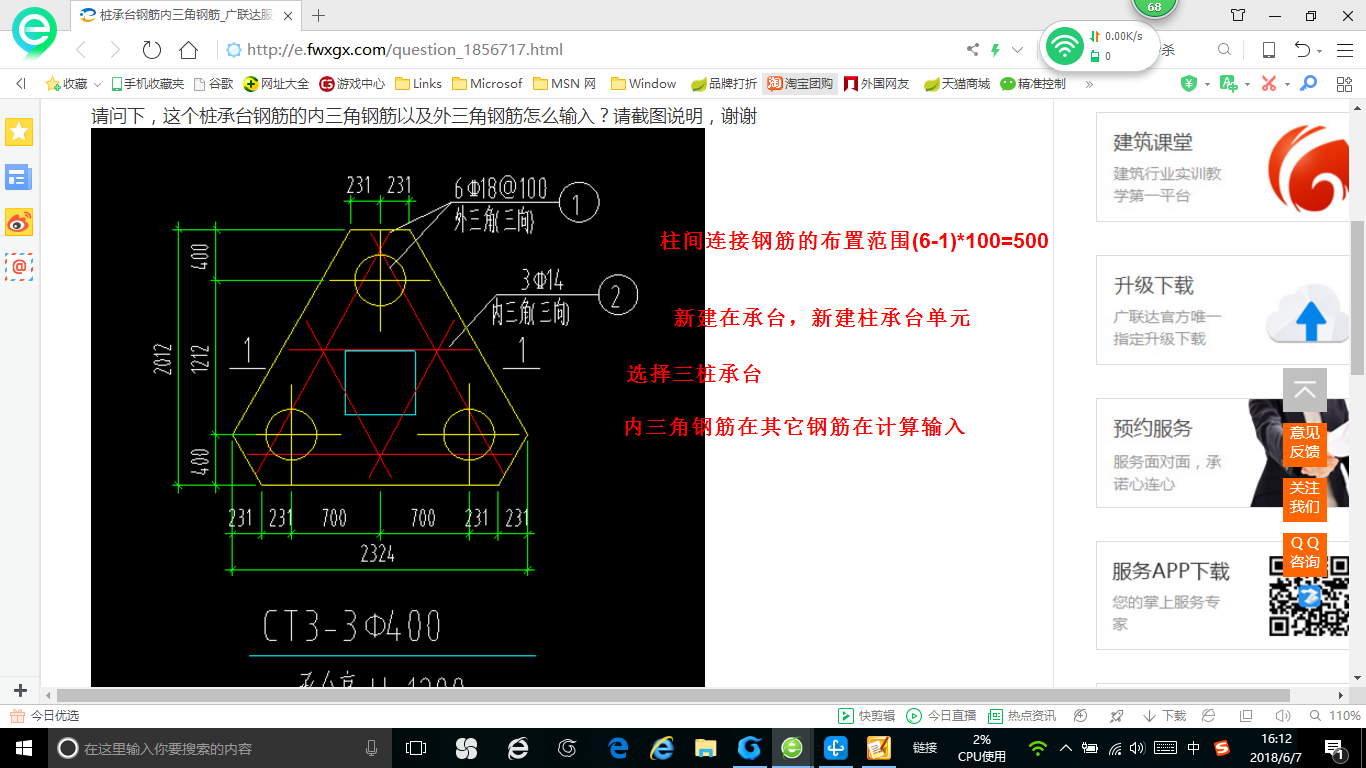Open the extensions grid icon
This screenshot has height=768, width=1366.
coord(1344,84)
